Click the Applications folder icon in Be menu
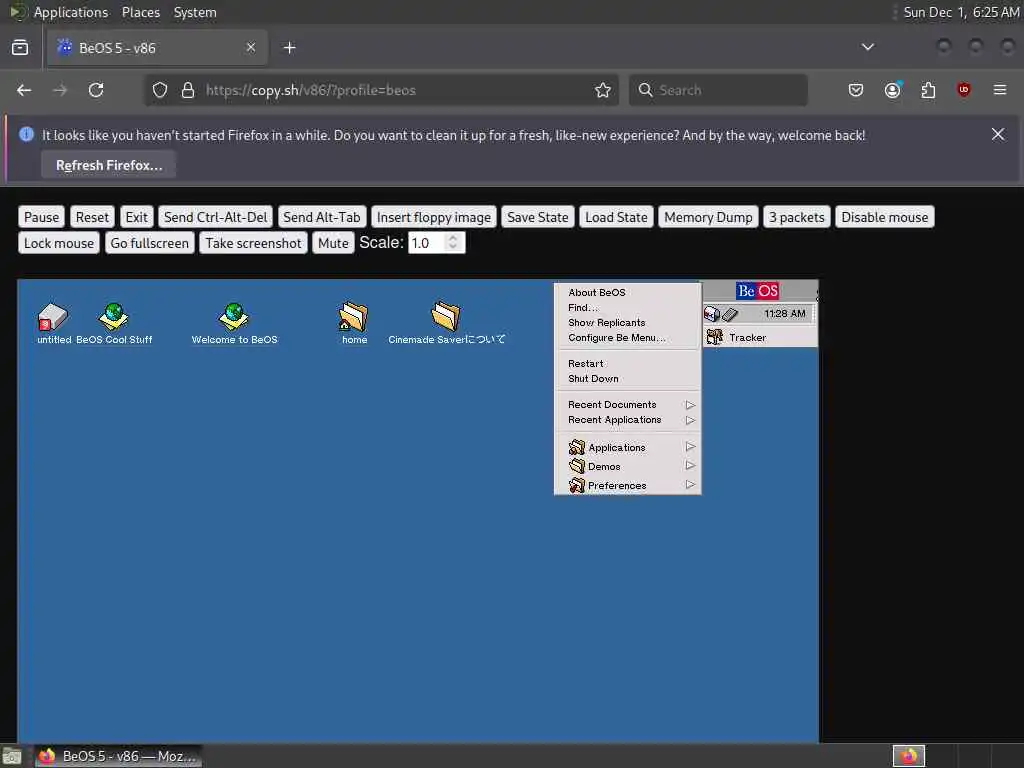This screenshot has height=768, width=1024. coord(577,447)
